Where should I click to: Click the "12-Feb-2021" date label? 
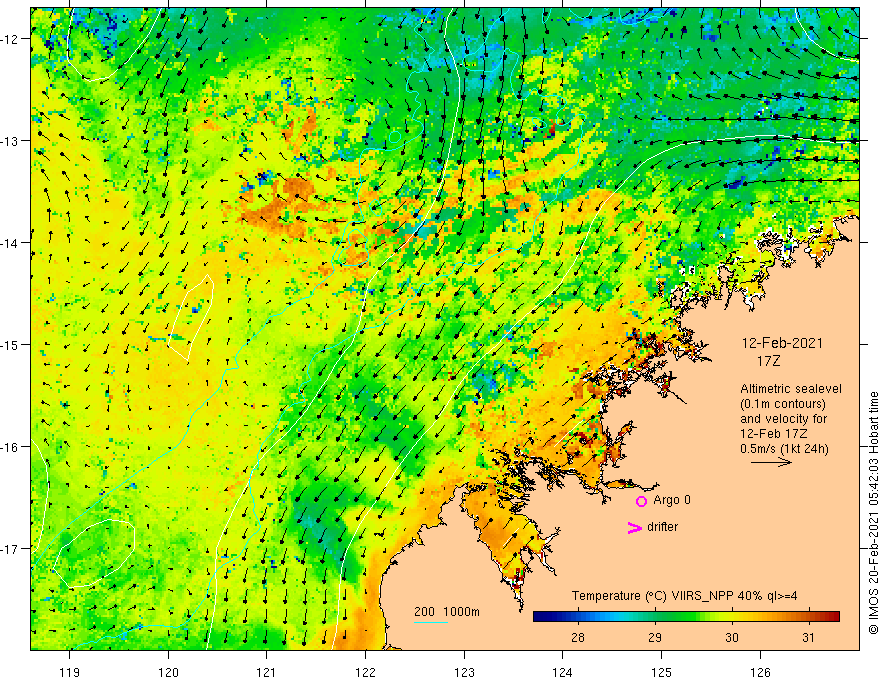(782, 343)
